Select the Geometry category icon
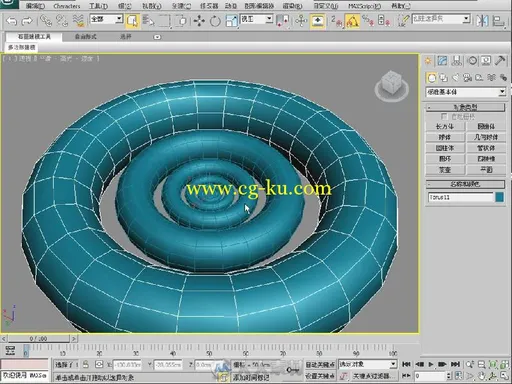The height and width of the screenshot is (384, 512). click(432, 78)
